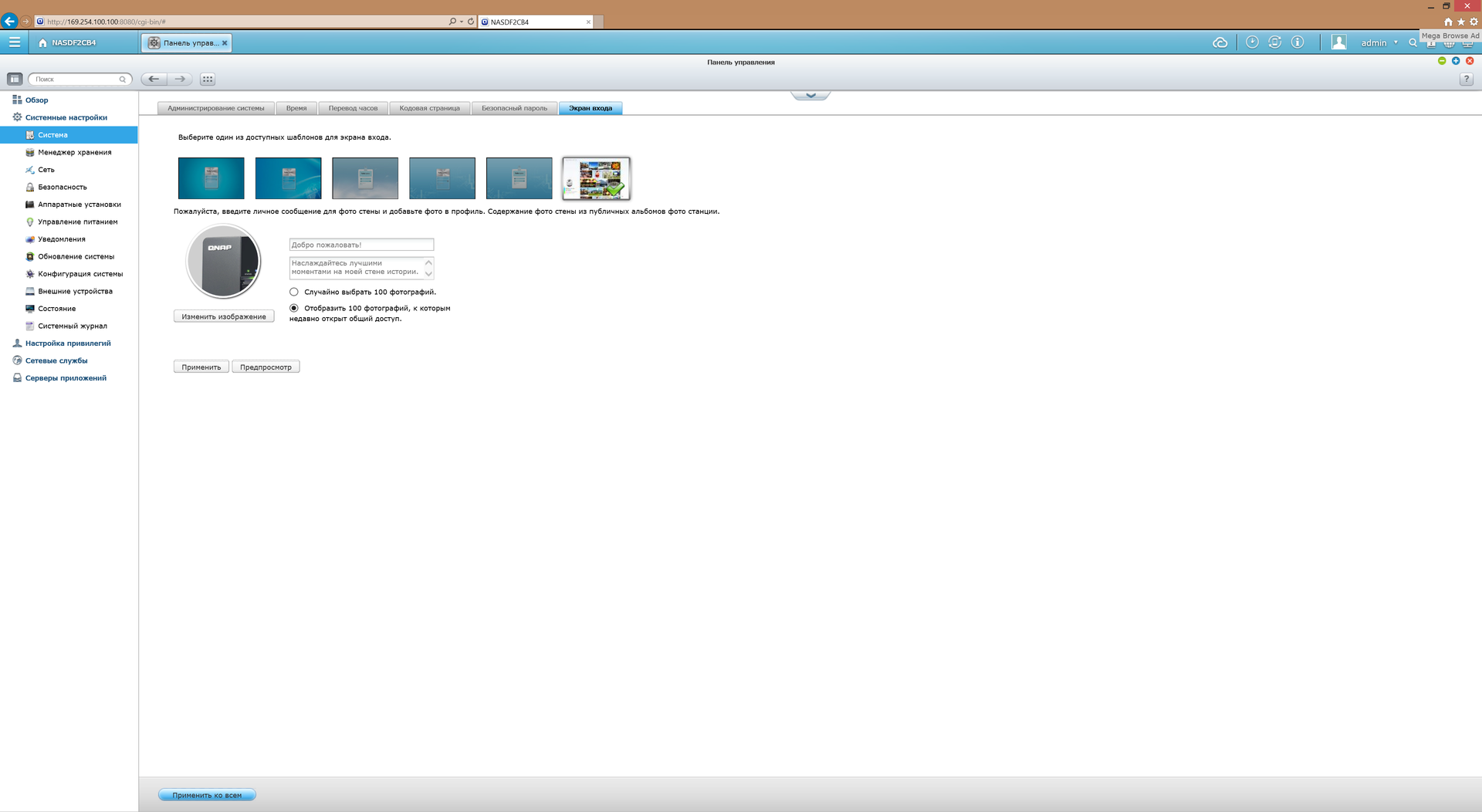The width and height of the screenshot is (1482, 812).
Task: Open the QTS hamburger main menu
Action: (x=15, y=42)
